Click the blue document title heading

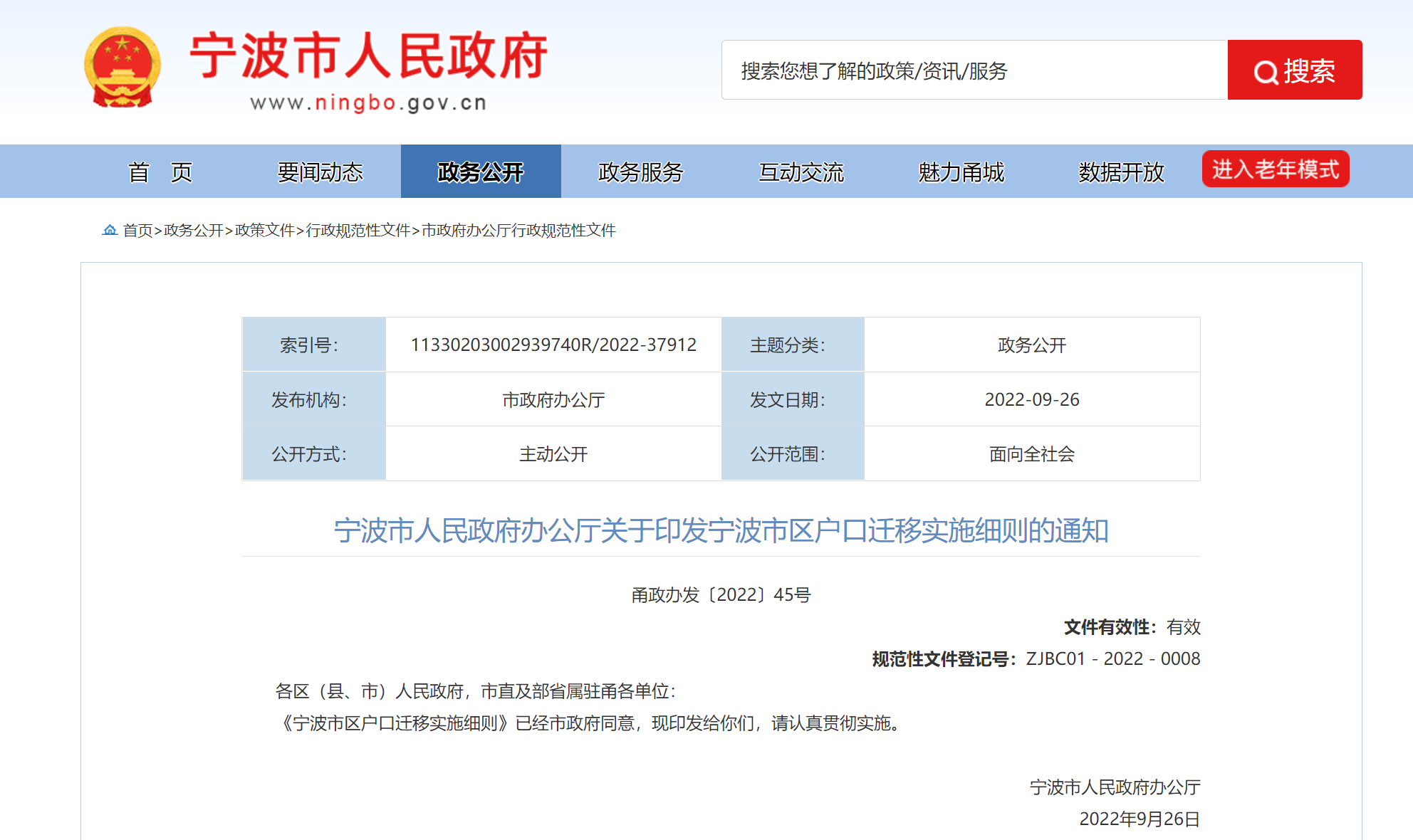721,530
